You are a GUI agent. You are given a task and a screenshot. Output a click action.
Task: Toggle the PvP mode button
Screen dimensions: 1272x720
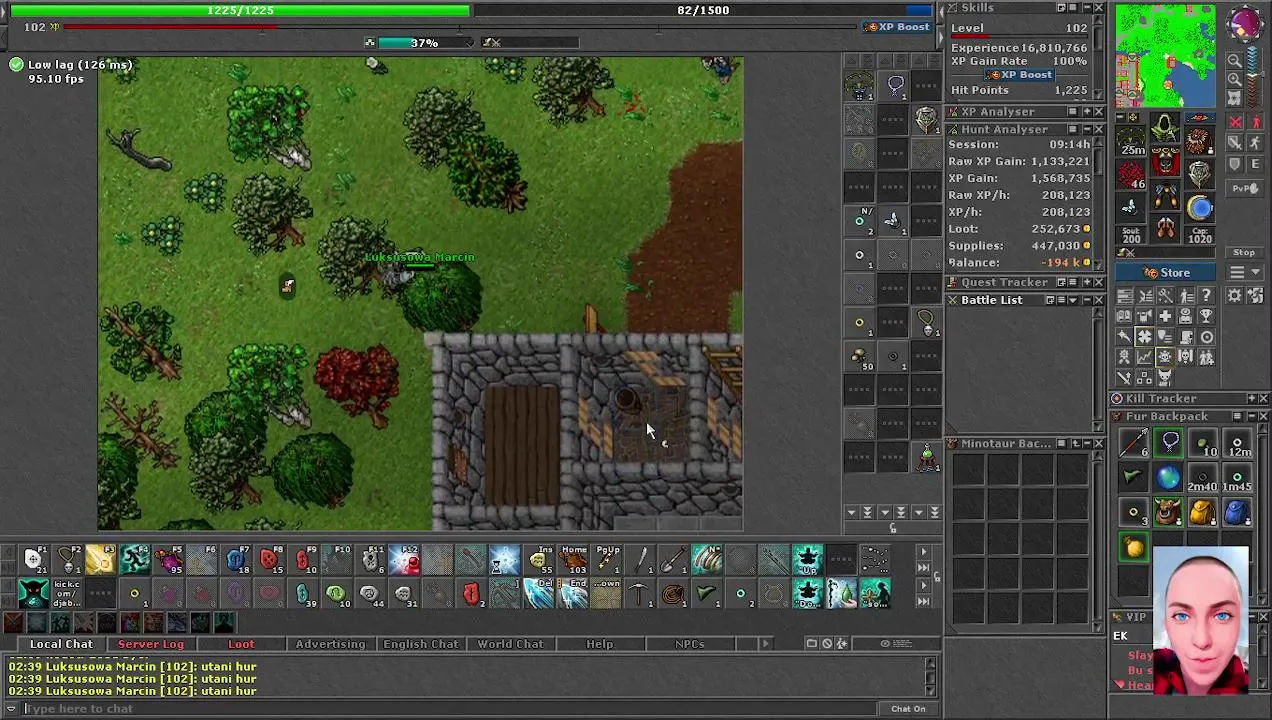tap(1244, 188)
